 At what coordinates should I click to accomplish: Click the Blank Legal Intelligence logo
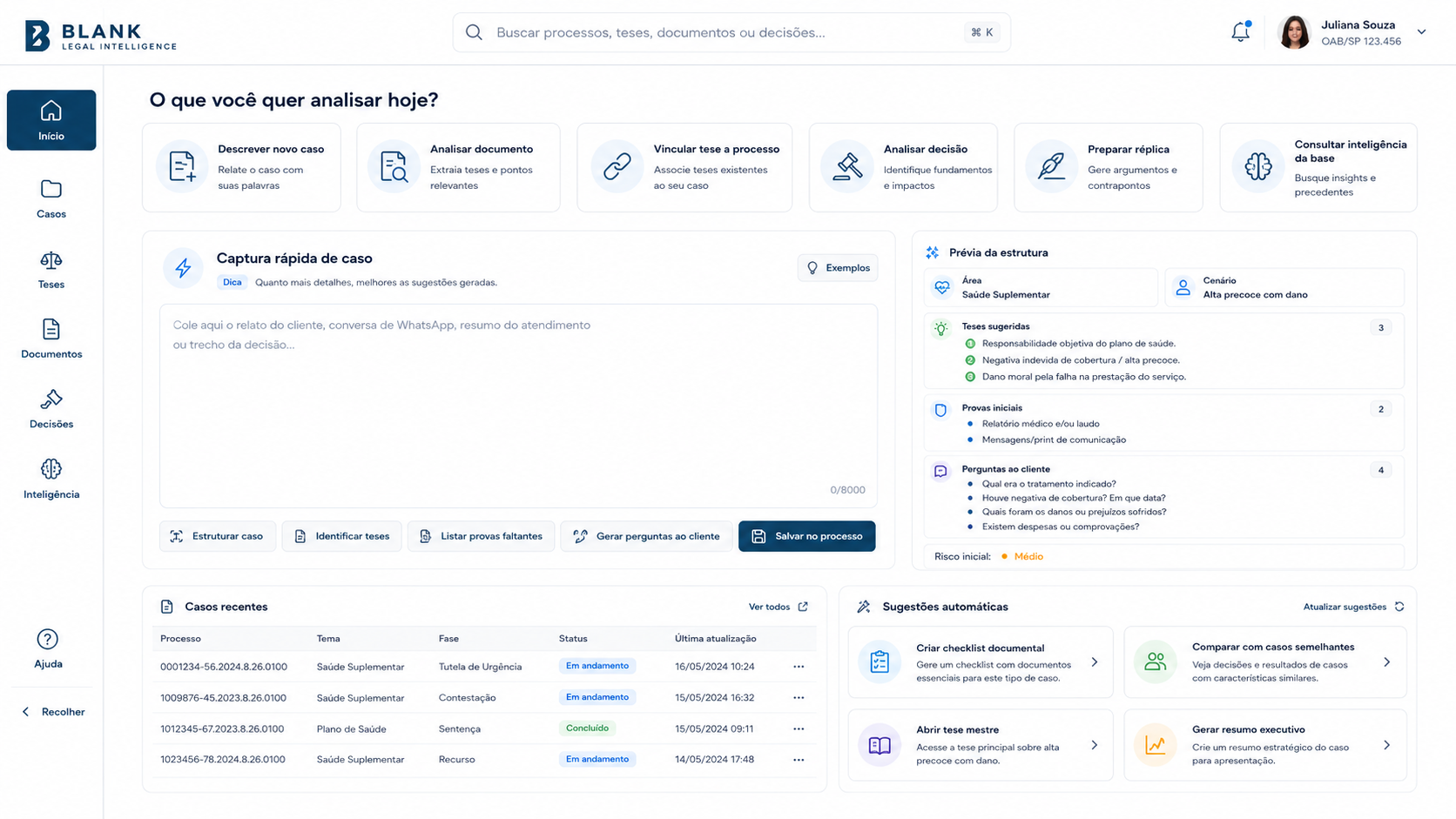point(100,36)
